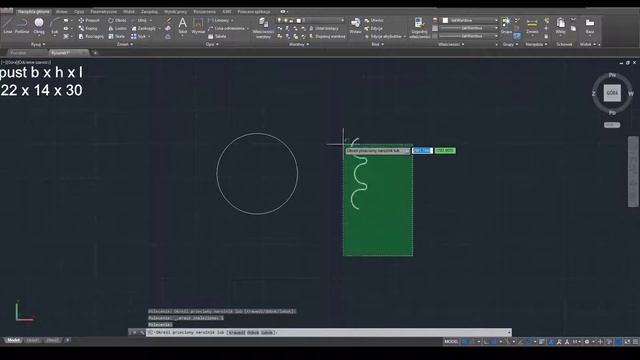Click the blue dynamic input coordinate field
The width and height of the screenshot is (640, 360).
pyautogui.click(x=422, y=151)
